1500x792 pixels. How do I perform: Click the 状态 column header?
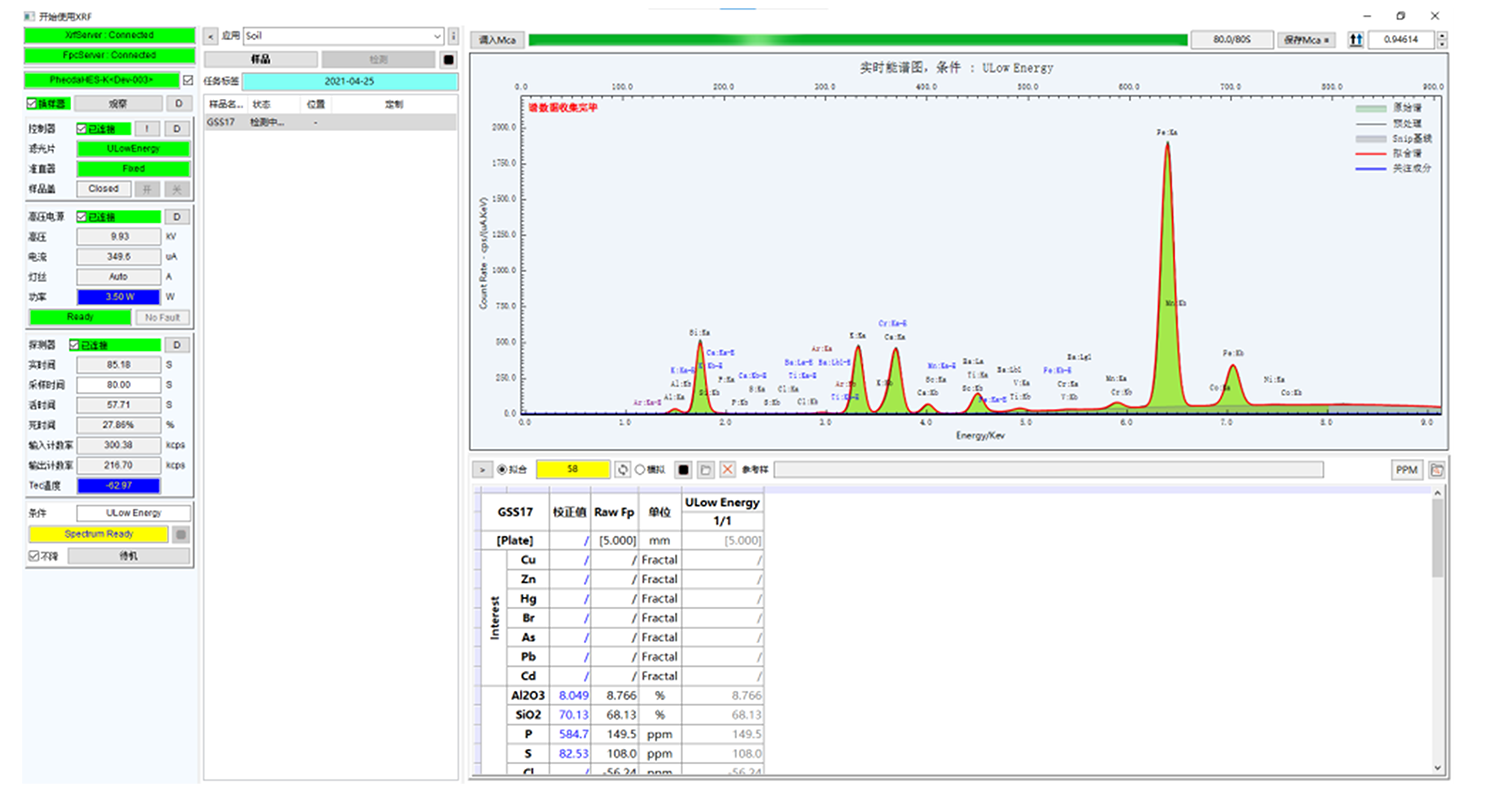pyautogui.click(x=262, y=104)
